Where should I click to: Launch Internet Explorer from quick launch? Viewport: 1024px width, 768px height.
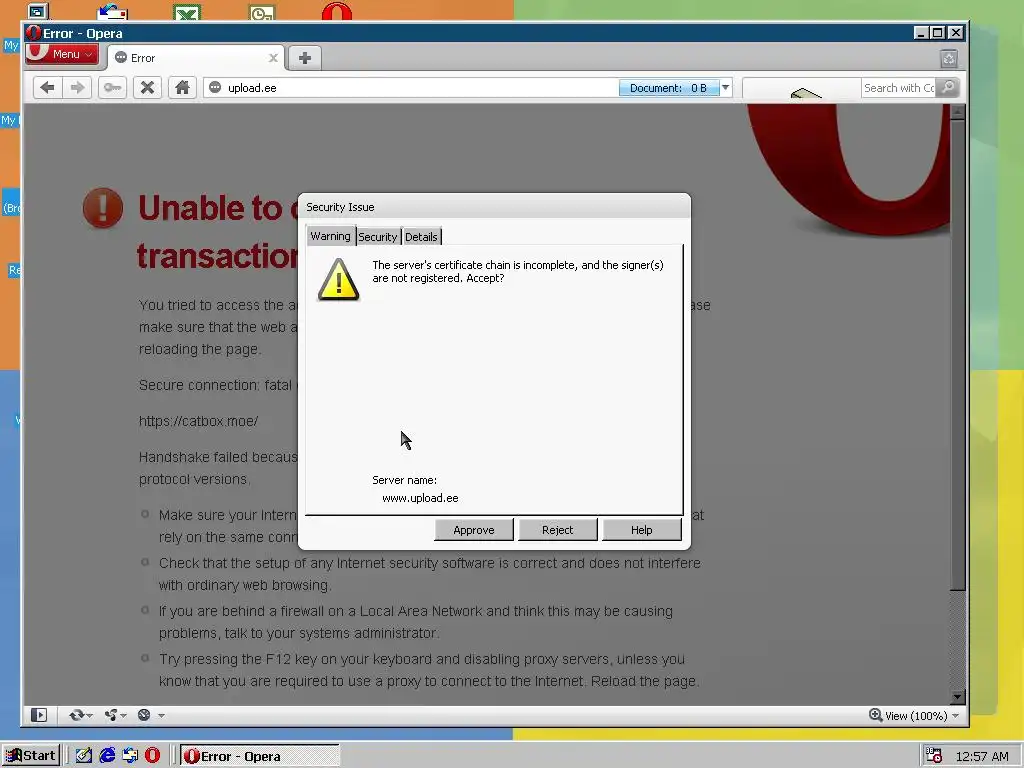[x=107, y=756]
